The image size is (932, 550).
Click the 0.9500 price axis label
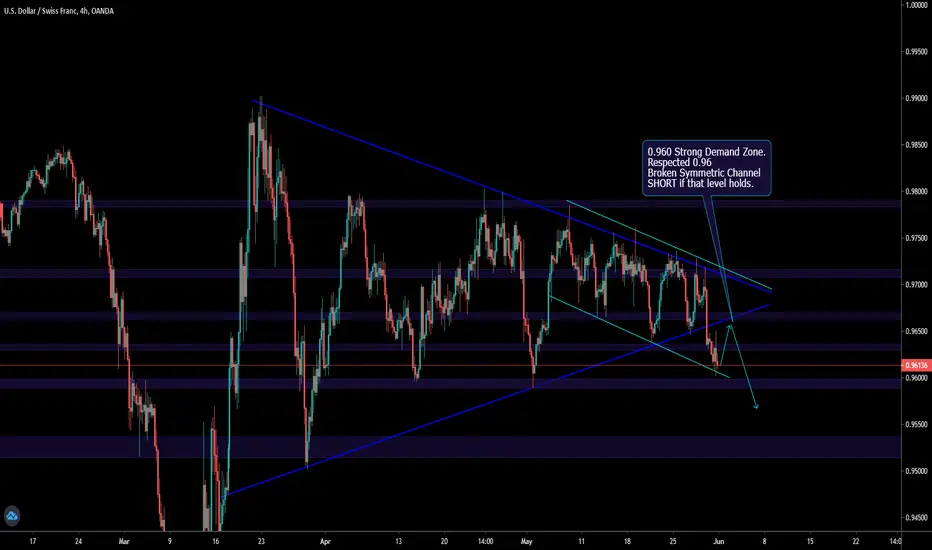tap(917, 471)
